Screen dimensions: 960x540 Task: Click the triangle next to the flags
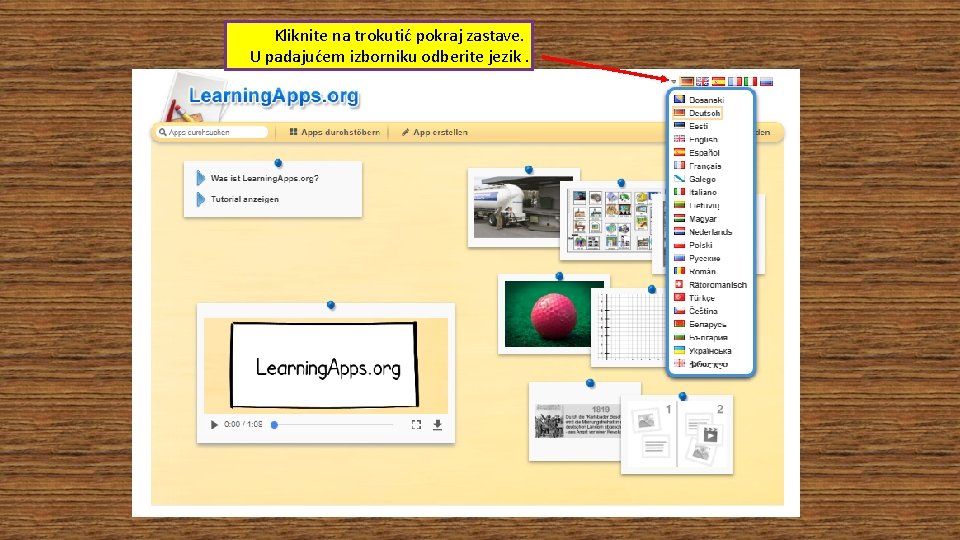point(673,81)
